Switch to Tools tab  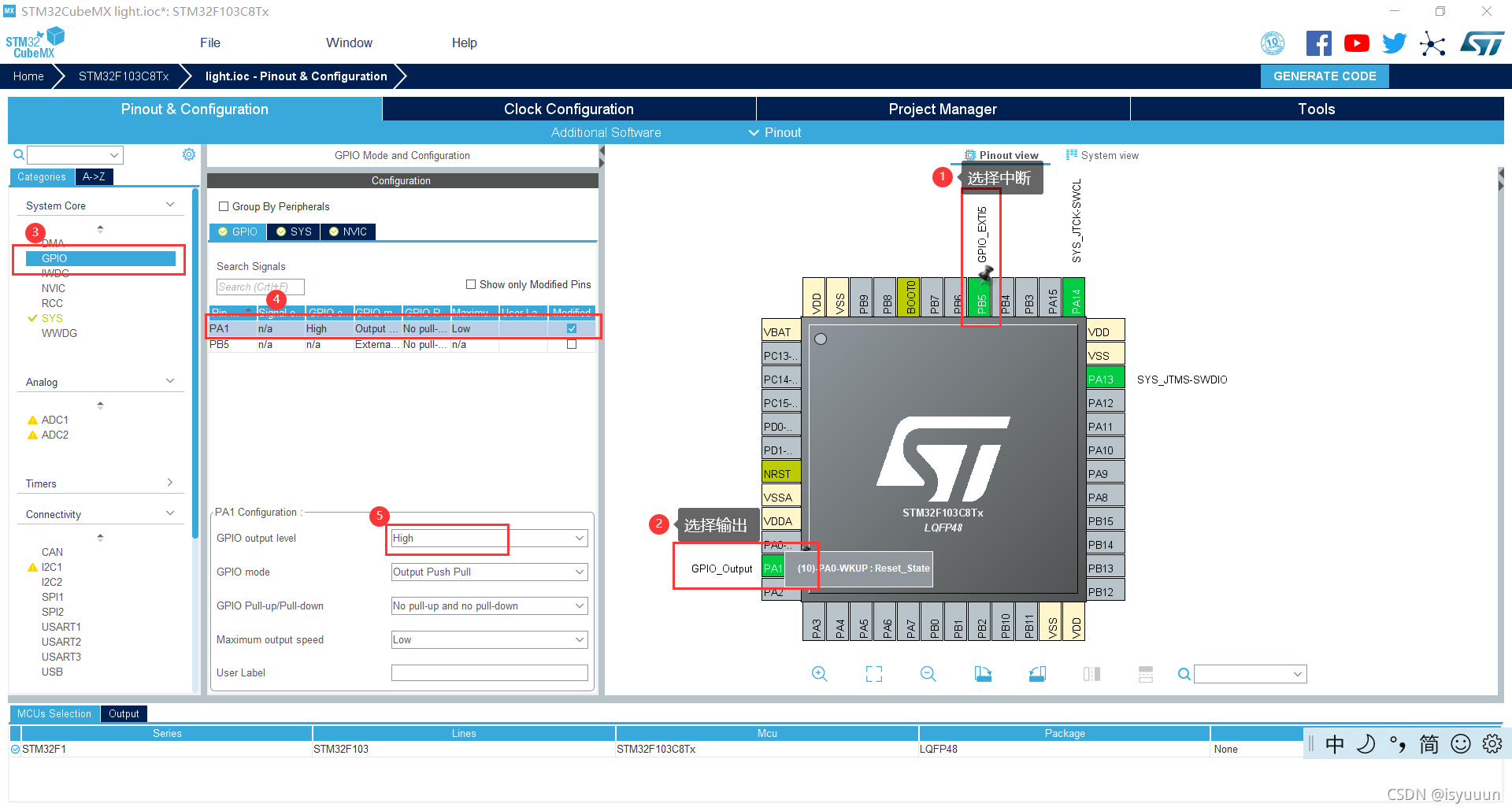point(1317,109)
